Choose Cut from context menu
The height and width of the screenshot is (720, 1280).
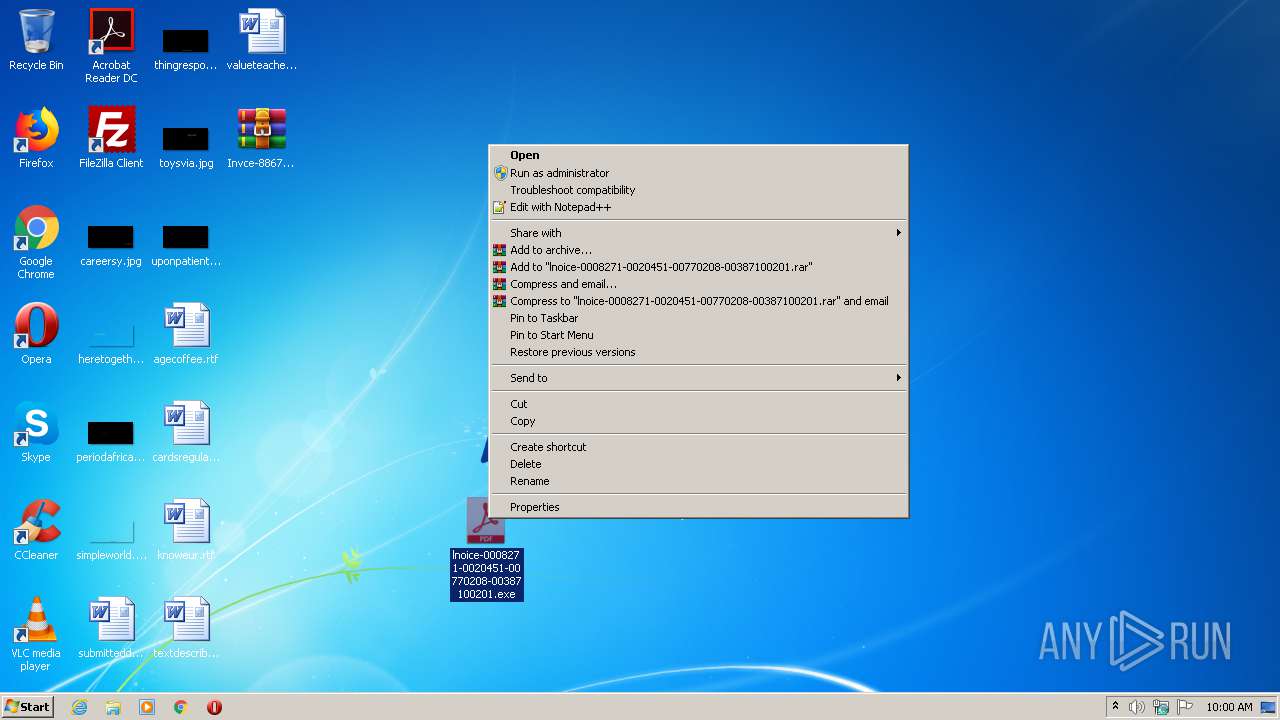coord(698,404)
